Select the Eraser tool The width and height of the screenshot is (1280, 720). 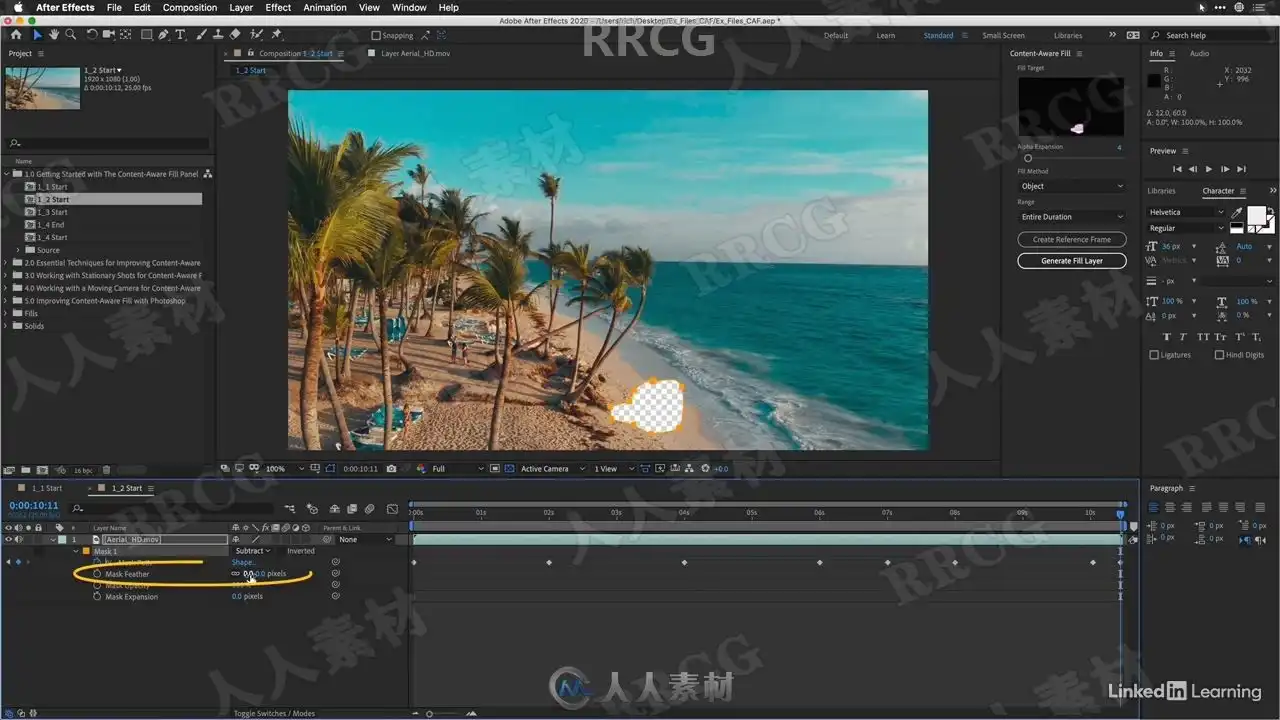(x=234, y=34)
